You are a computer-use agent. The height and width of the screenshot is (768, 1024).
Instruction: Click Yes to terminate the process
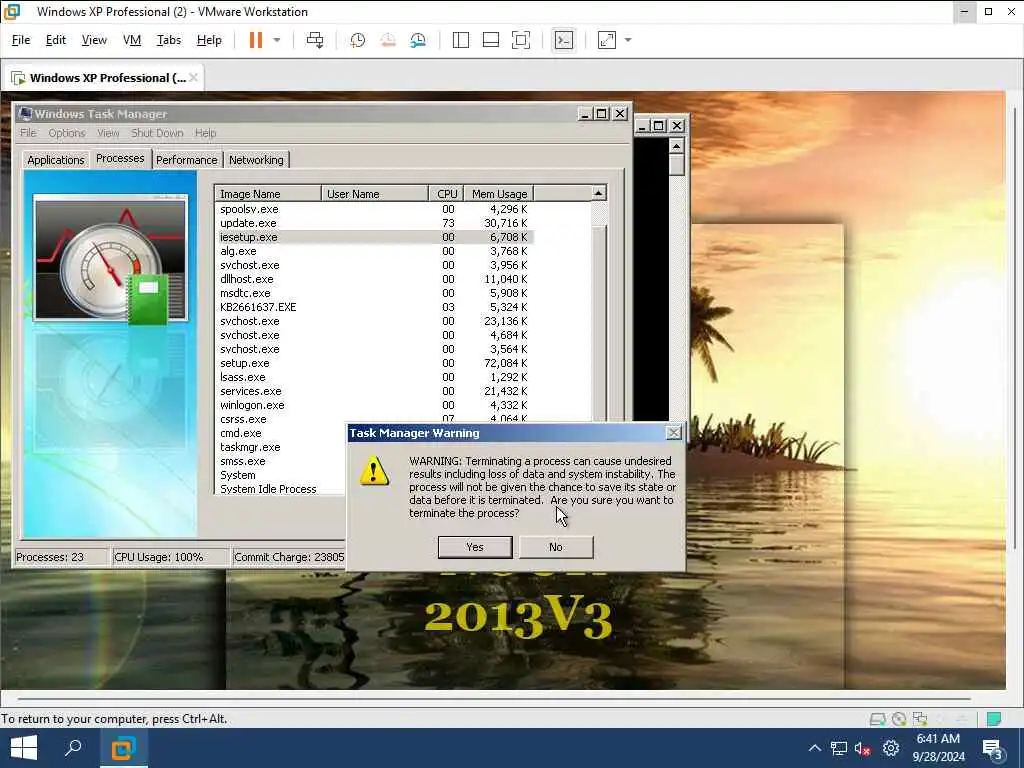(475, 547)
